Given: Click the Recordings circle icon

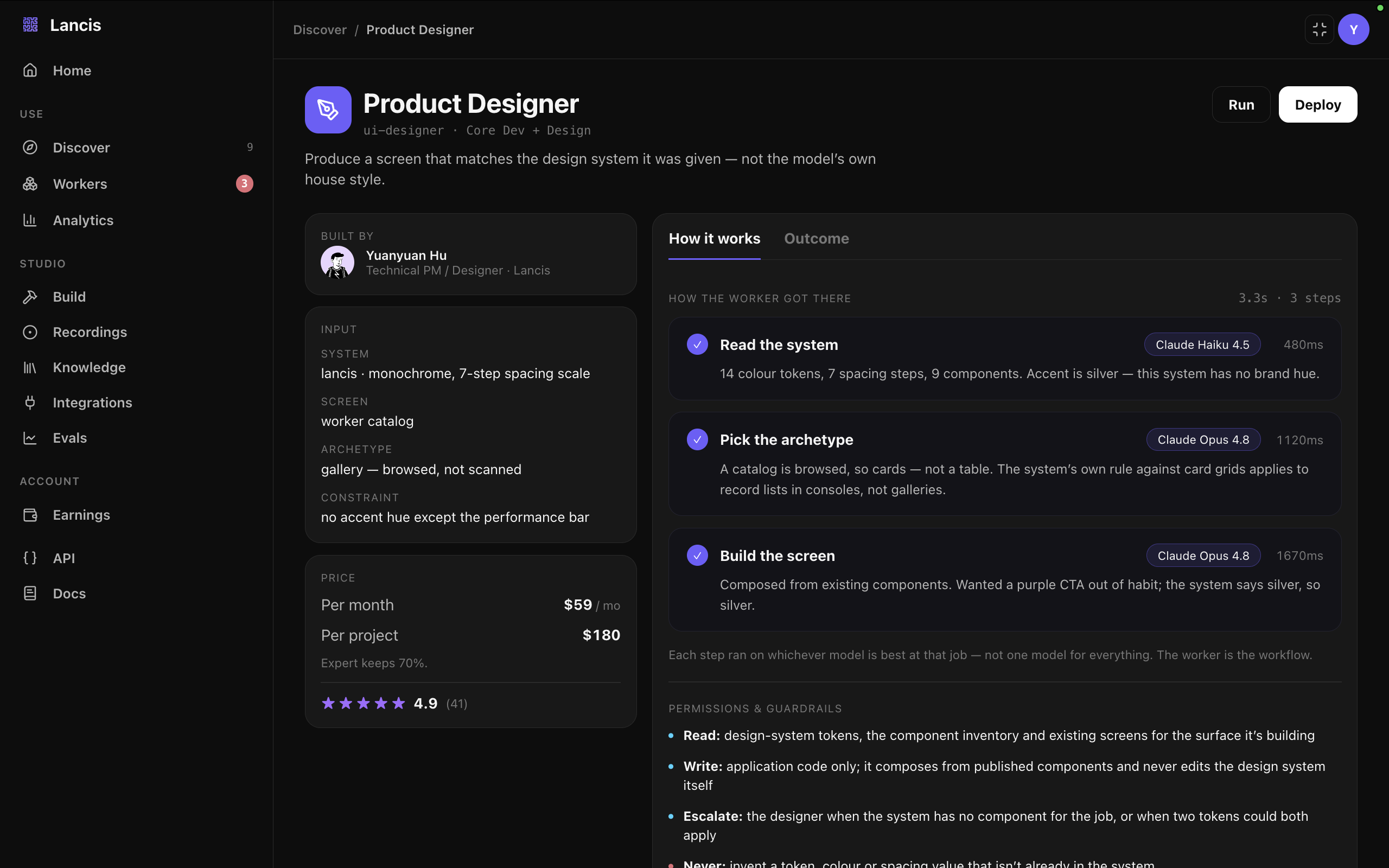Looking at the screenshot, I should coord(30,332).
